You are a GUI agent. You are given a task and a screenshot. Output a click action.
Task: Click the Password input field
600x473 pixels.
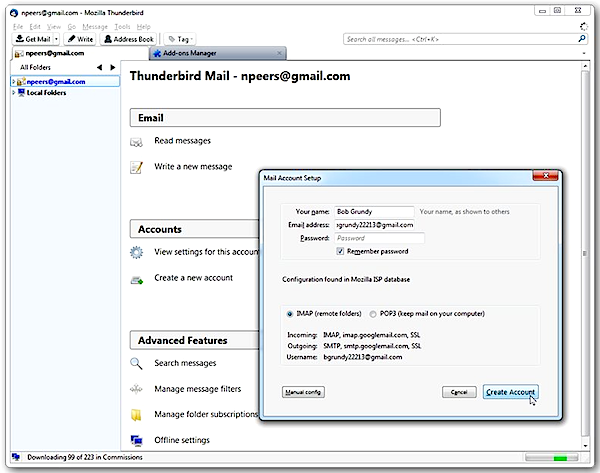click(379, 238)
